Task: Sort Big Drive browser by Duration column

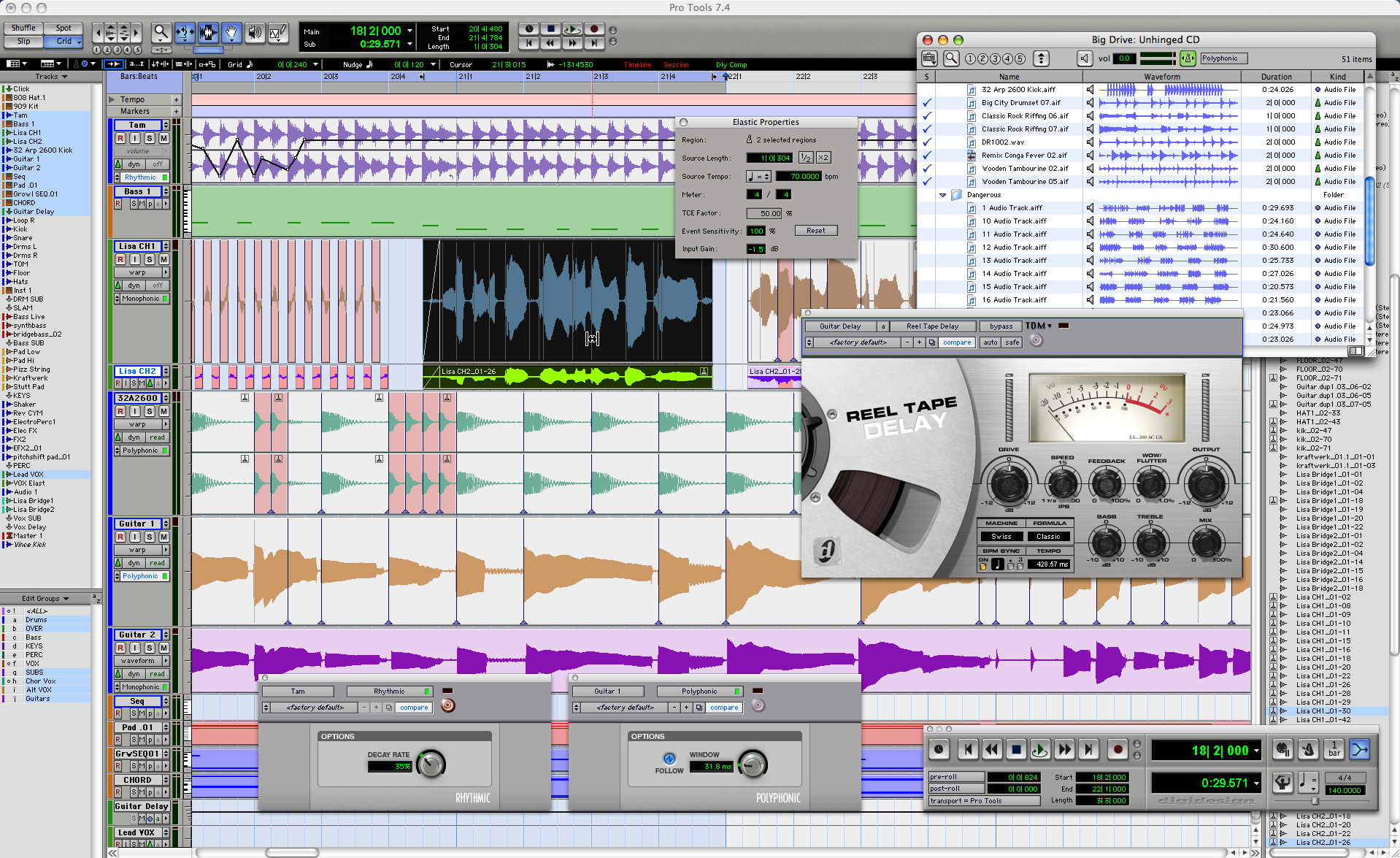Action: (x=1276, y=77)
